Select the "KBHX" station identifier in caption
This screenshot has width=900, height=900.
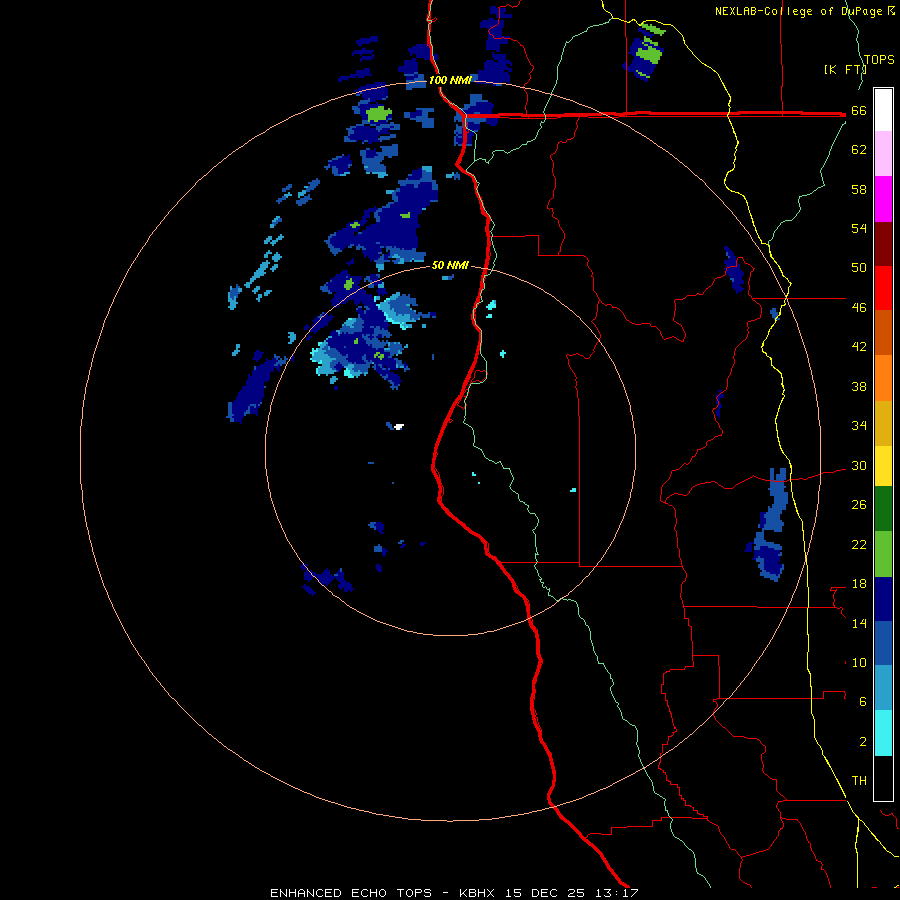[479, 893]
